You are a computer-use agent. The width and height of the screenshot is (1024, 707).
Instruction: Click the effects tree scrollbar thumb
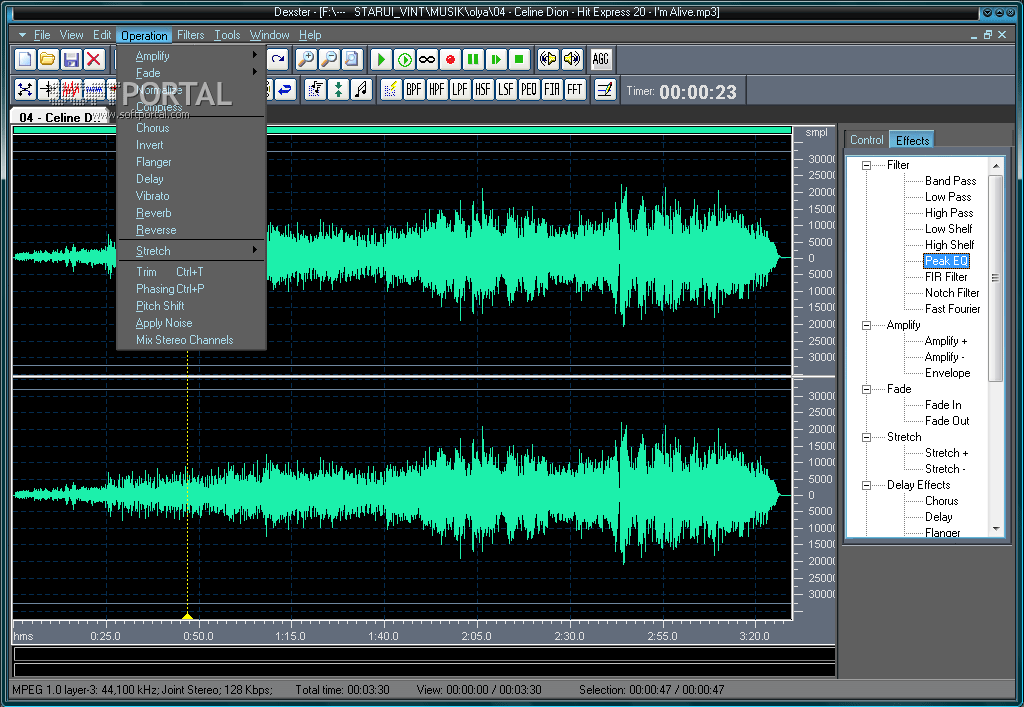[995, 277]
